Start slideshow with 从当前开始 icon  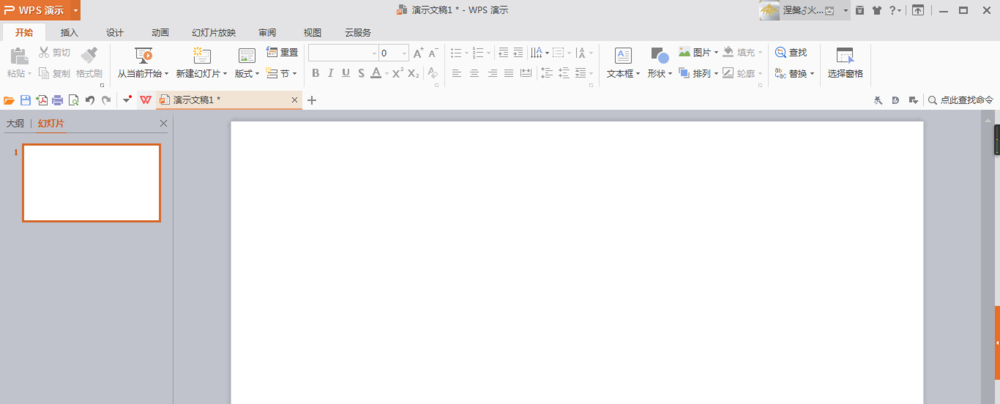pyautogui.click(x=143, y=56)
